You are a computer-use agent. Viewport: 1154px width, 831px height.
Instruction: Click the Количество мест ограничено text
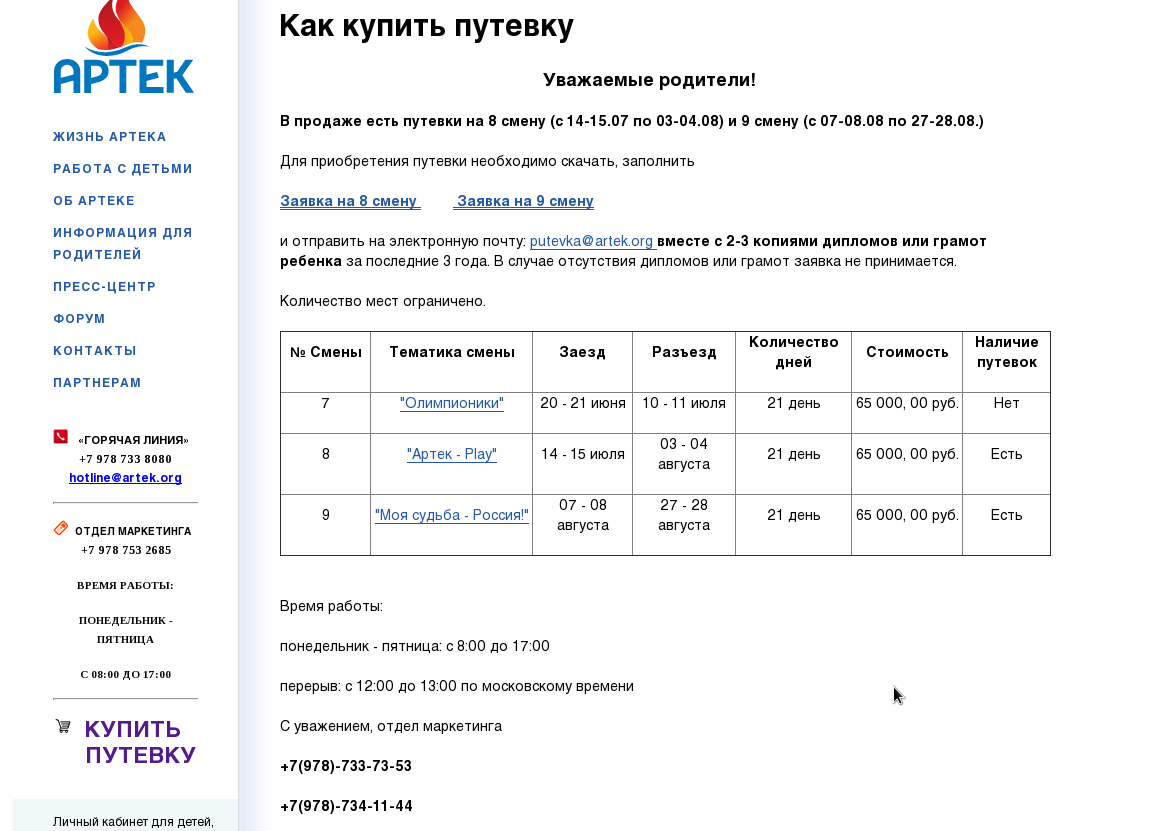click(383, 301)
